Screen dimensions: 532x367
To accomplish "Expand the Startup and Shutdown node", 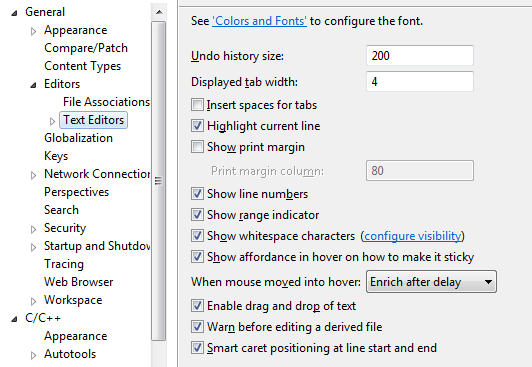I will [33, 247].
